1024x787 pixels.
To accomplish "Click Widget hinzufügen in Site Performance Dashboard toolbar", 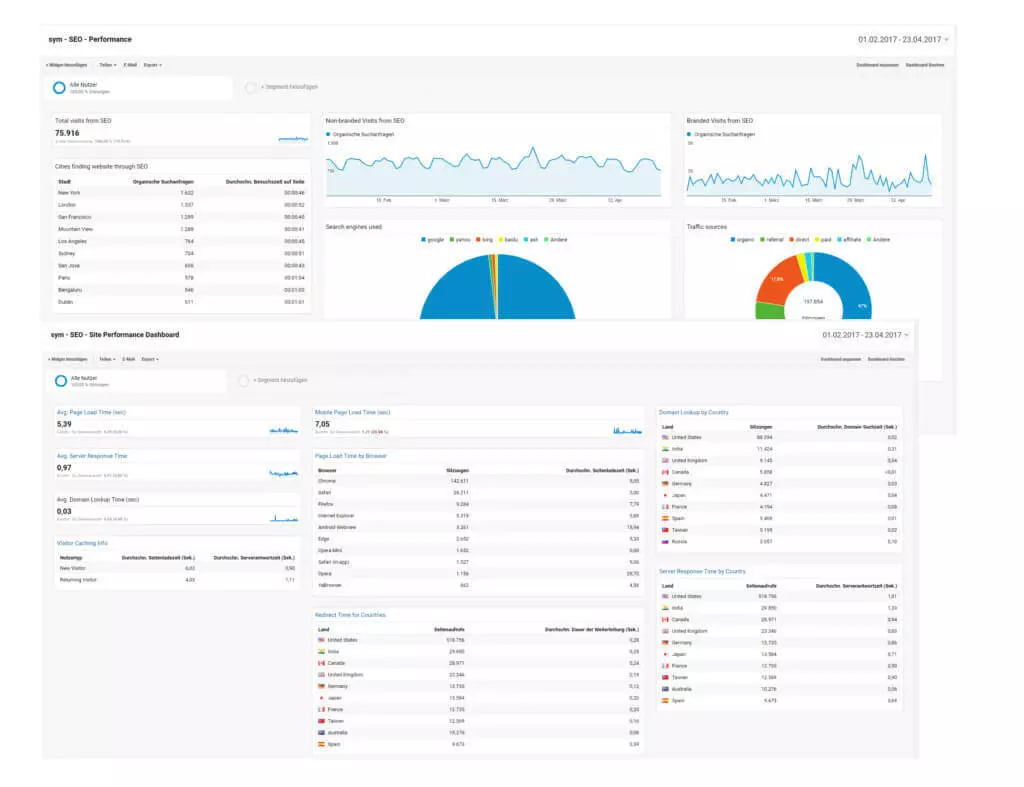I will (x=68, y=359).
